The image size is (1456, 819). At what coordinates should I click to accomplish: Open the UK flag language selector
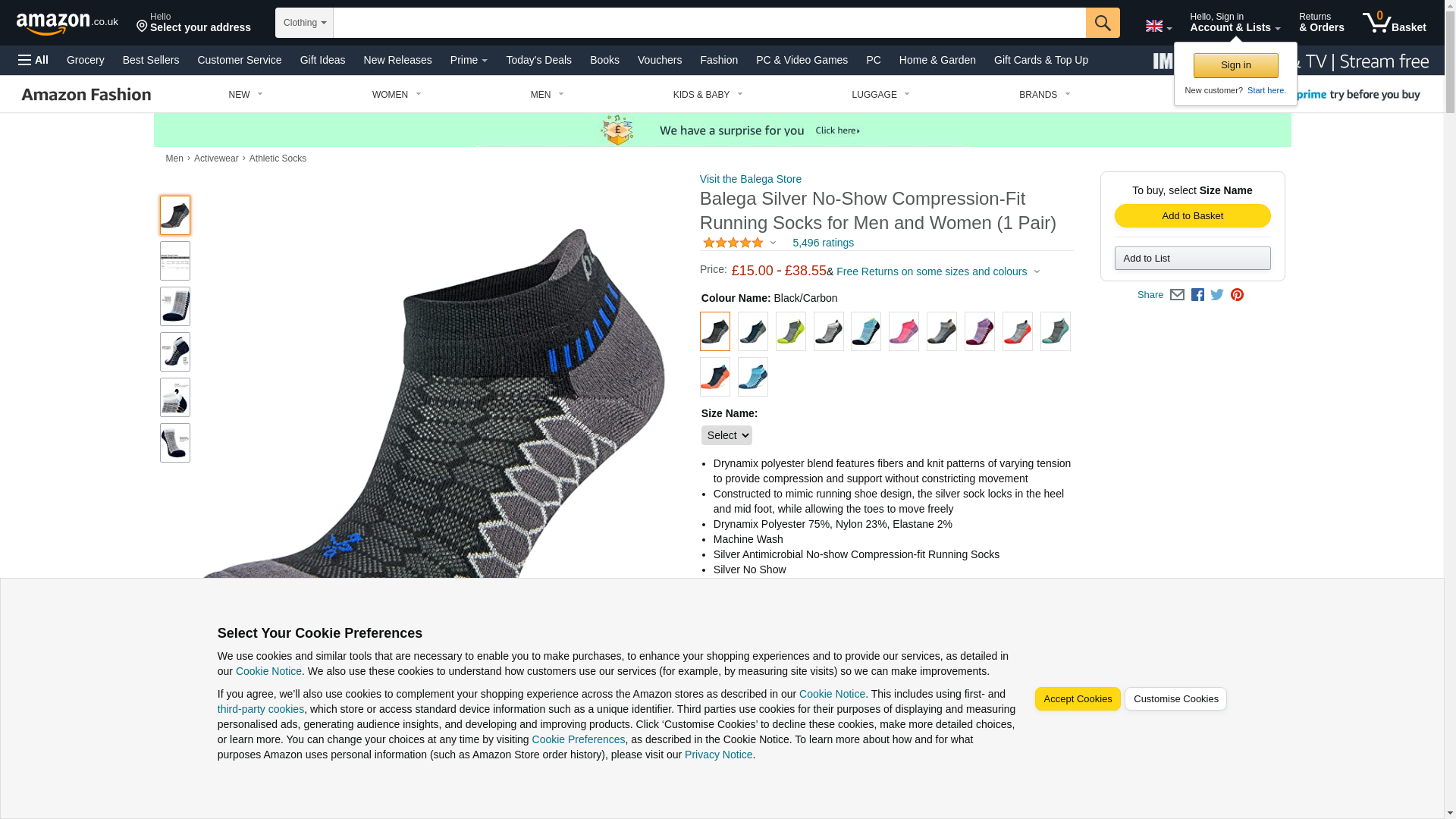pyautogui.click(x=1159, y=26)
